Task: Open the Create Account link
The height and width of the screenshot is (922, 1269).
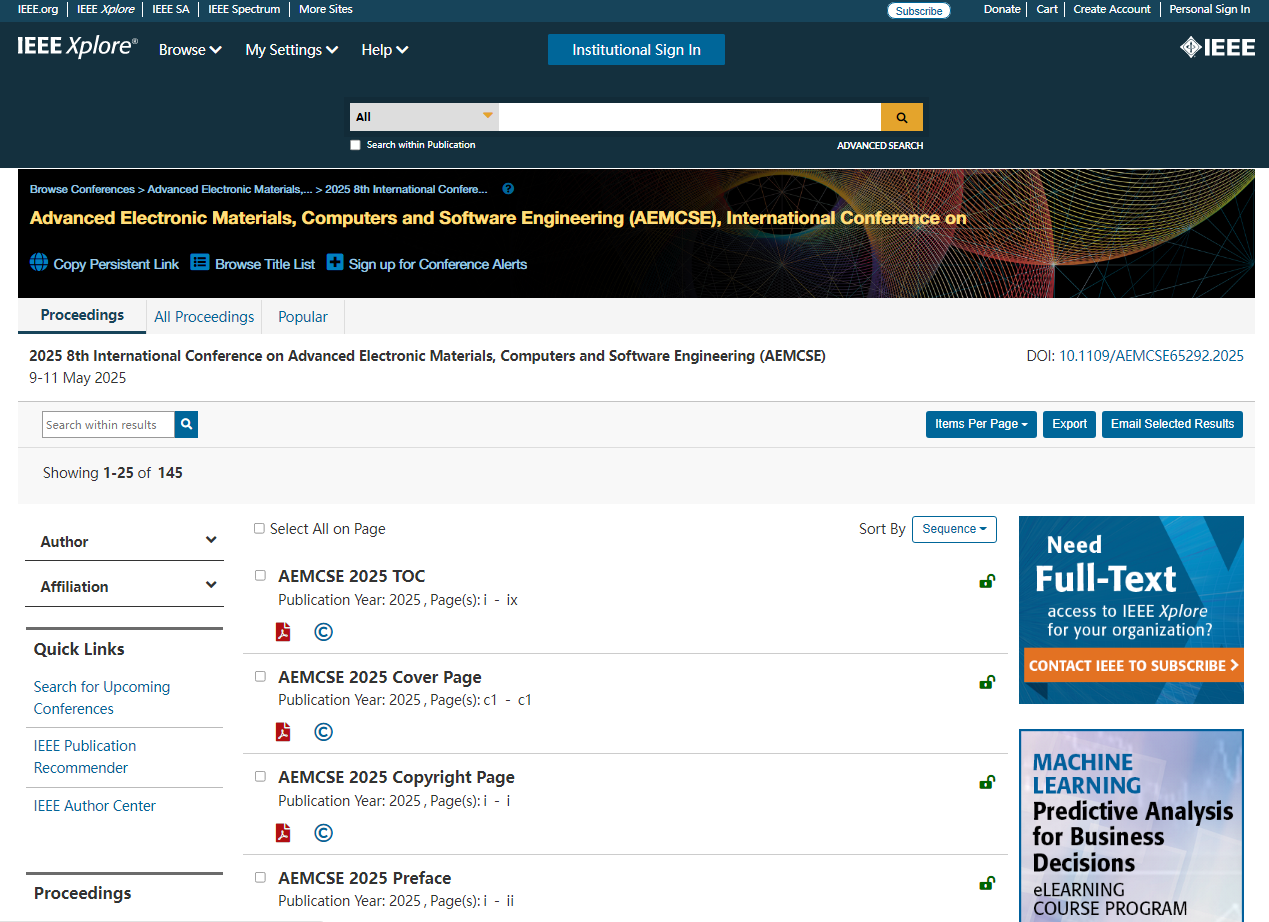Action: coord(1112,9)
